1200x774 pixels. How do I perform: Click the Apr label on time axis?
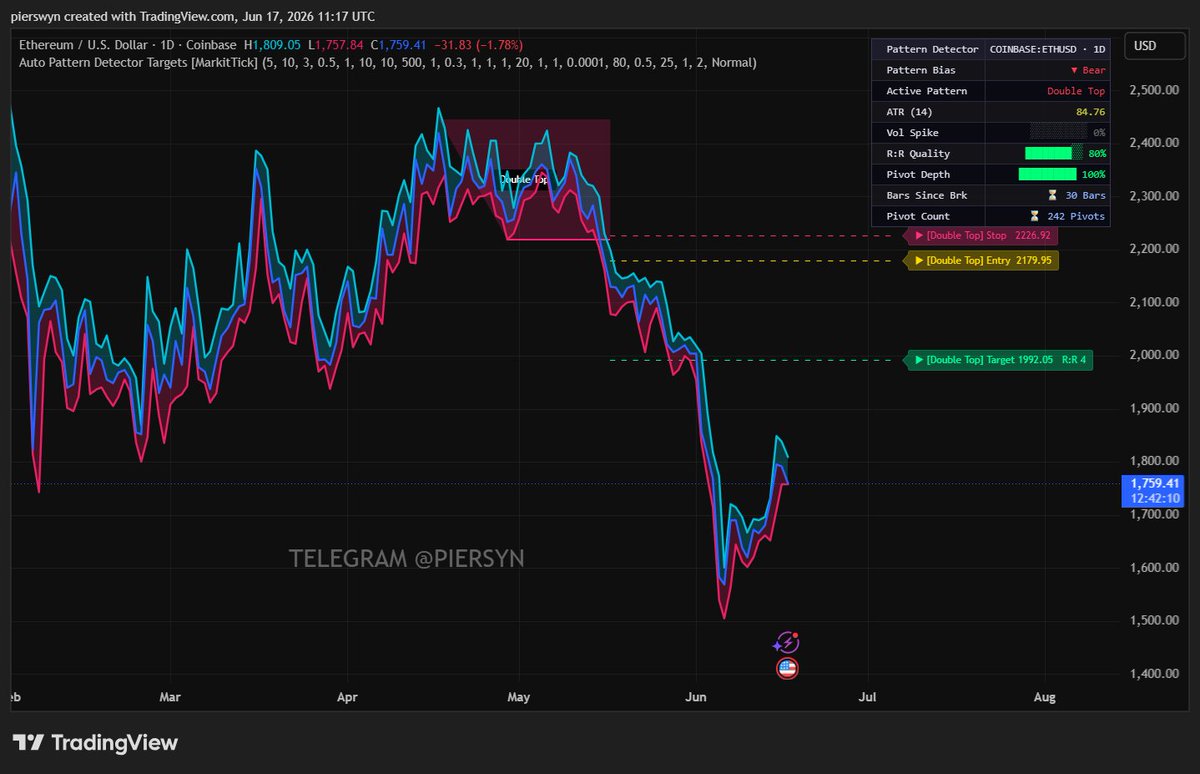coord(346,696)
